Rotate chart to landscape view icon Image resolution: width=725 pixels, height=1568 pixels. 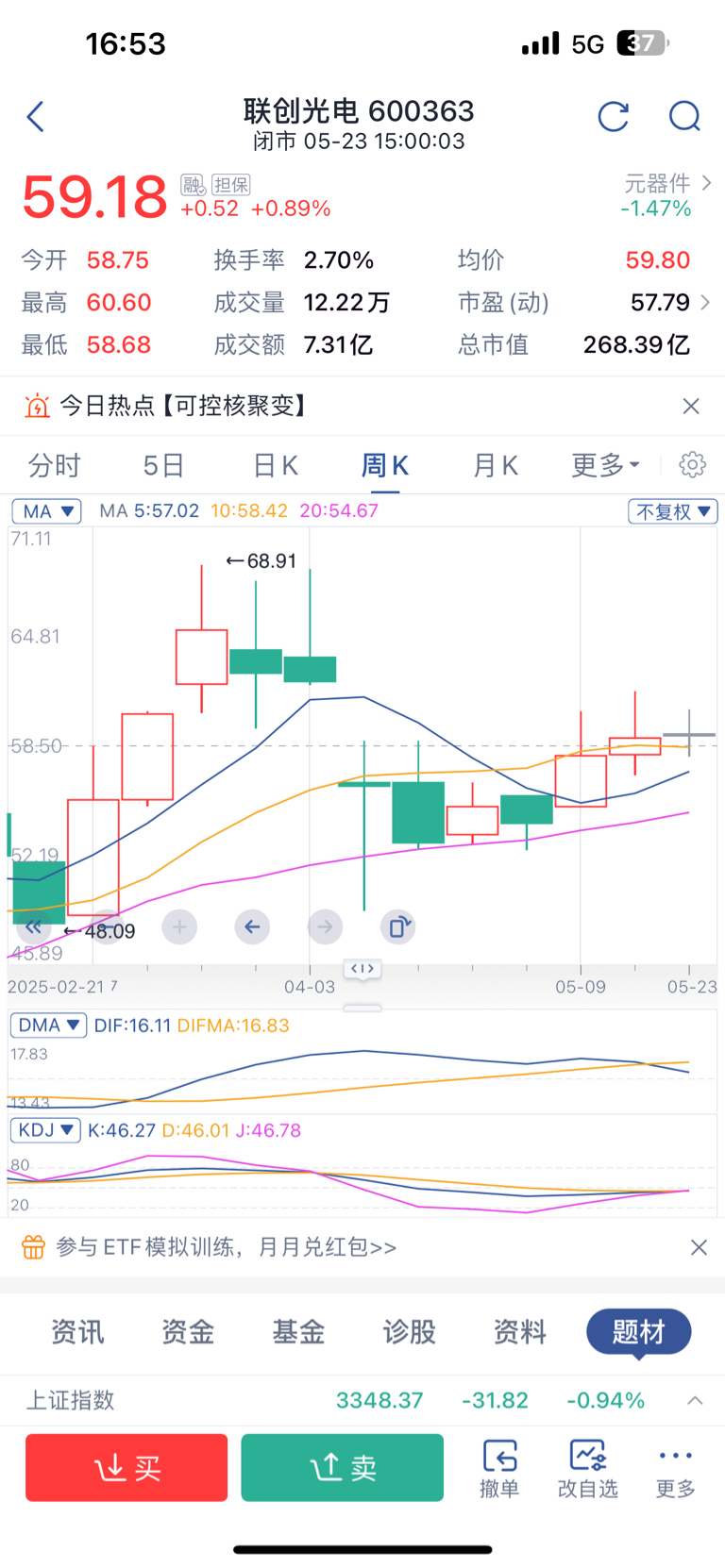(398, 927)
